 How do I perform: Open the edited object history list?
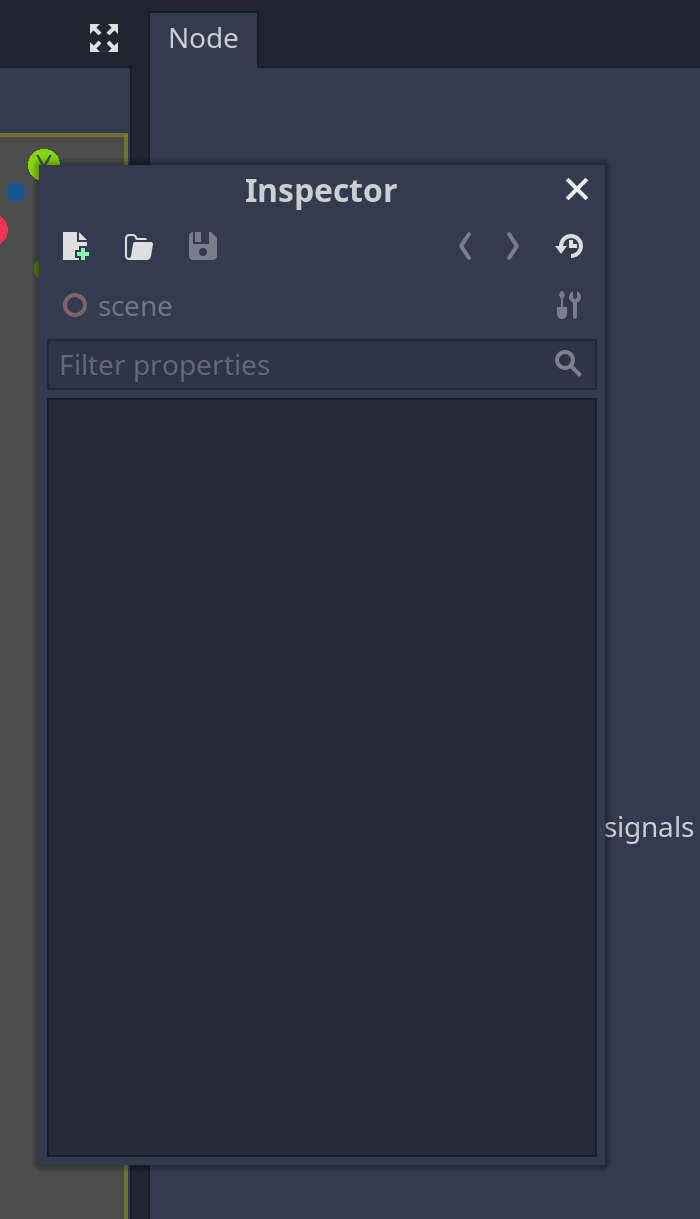569,246
